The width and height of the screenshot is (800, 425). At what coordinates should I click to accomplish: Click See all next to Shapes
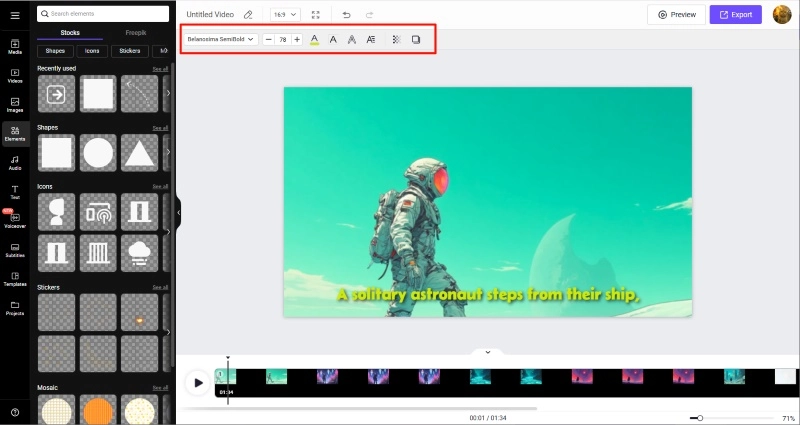[160, 128]
